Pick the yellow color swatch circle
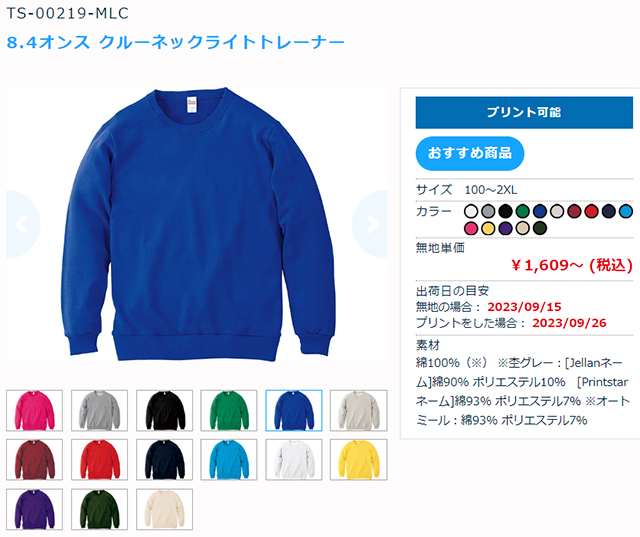This screenshot has height=537, width=640. click(x=488, y=228)
